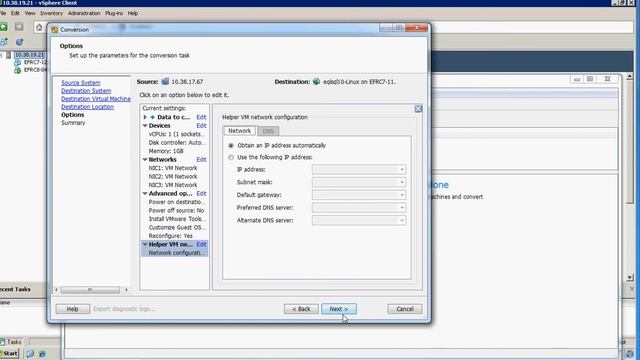640x360 pixels.
Task: Collapse the Advanced options section
Action: click(145, 193)
